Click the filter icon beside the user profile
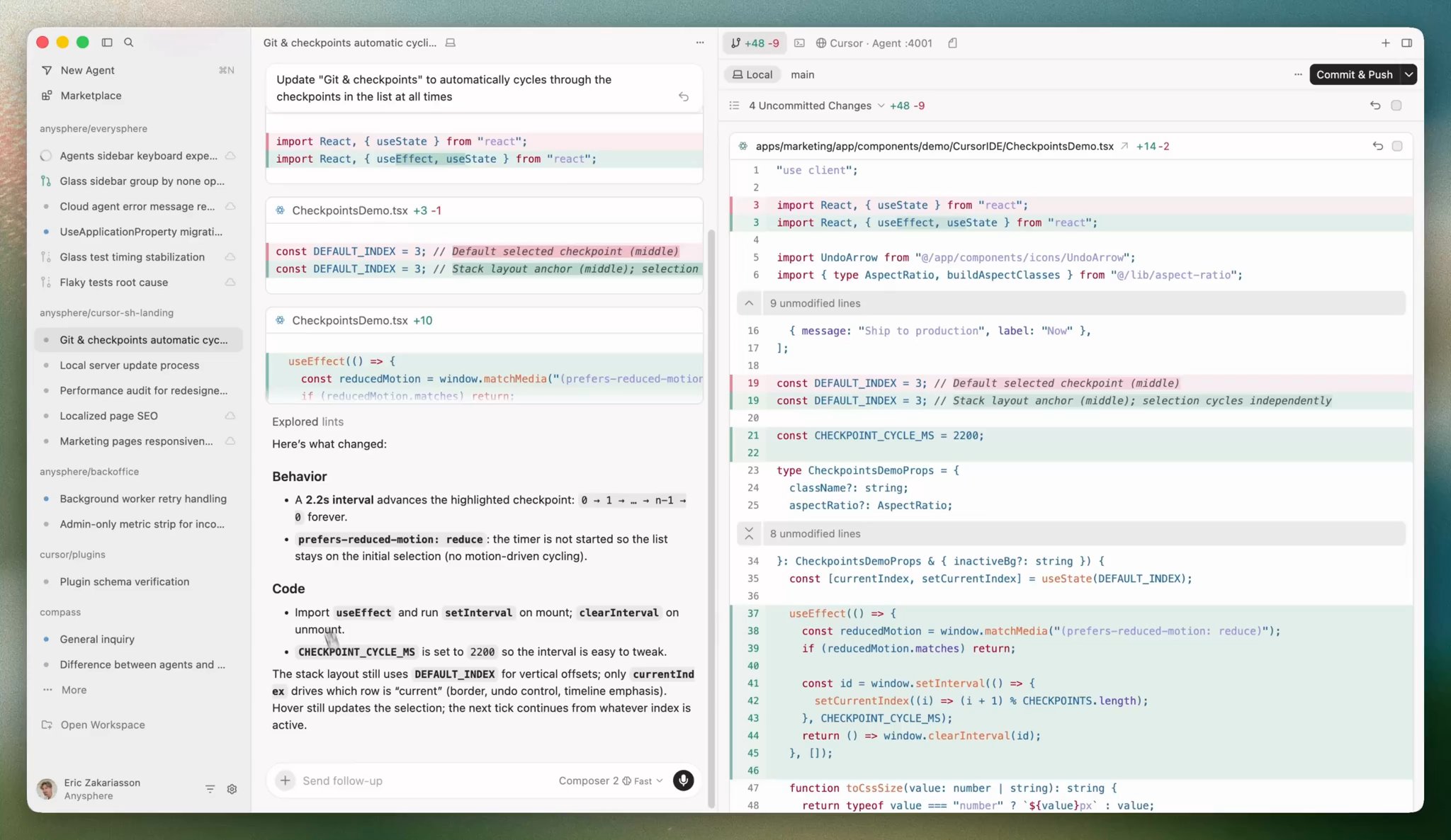Image resolution: width=1451 pixels, height=840 pixels. (210, 789)
